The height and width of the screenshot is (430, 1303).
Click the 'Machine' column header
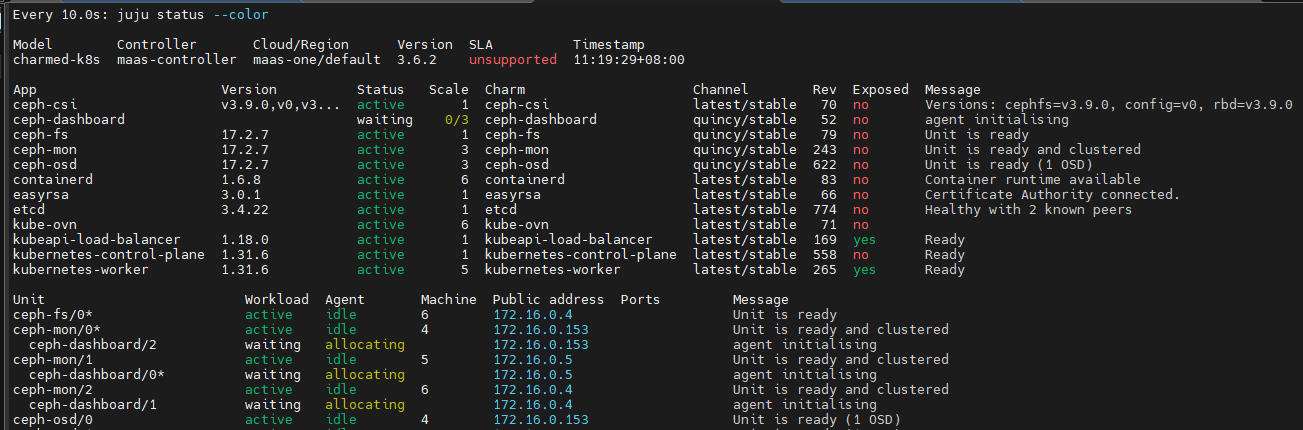coord(449,300)
